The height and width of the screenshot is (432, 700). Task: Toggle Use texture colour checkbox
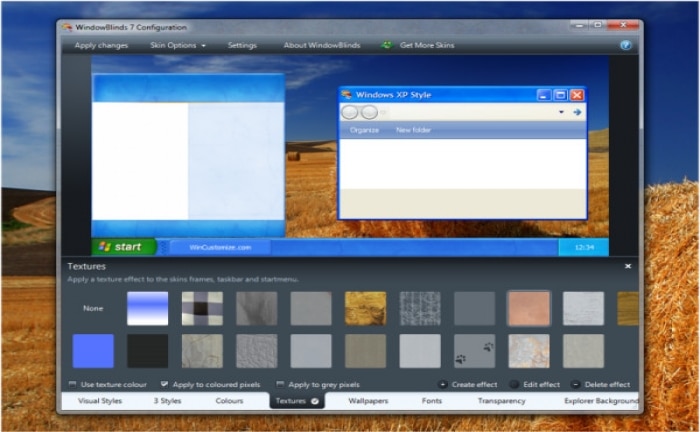pos(72,384)
